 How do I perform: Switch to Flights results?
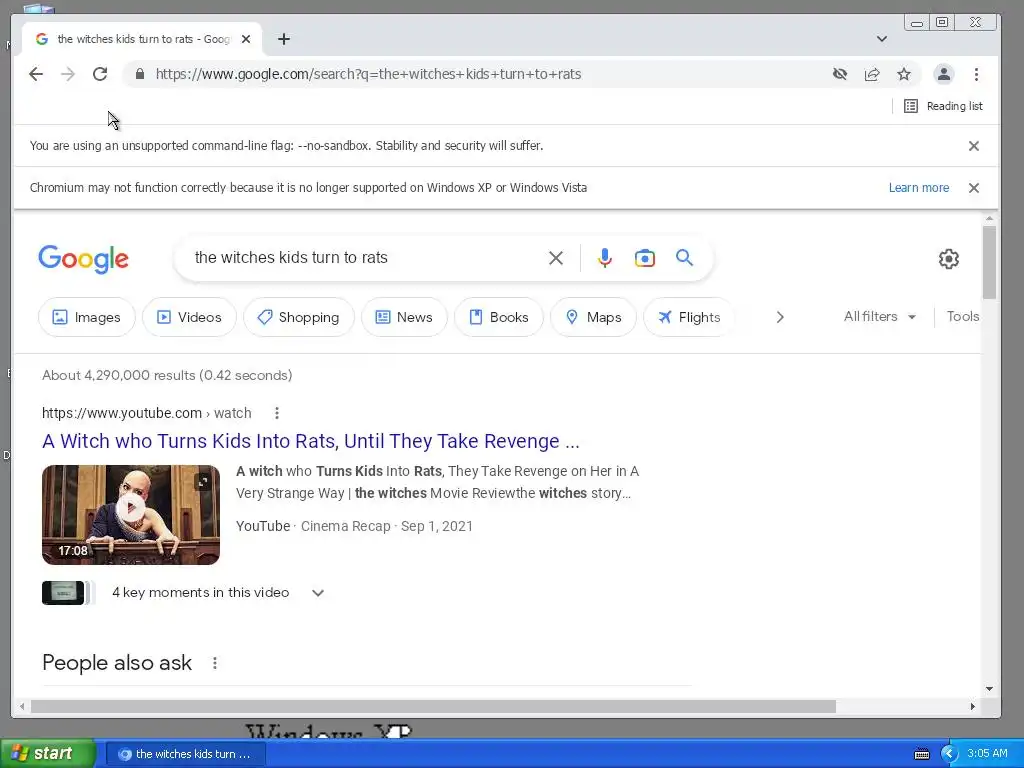click(x=689, y=317)
